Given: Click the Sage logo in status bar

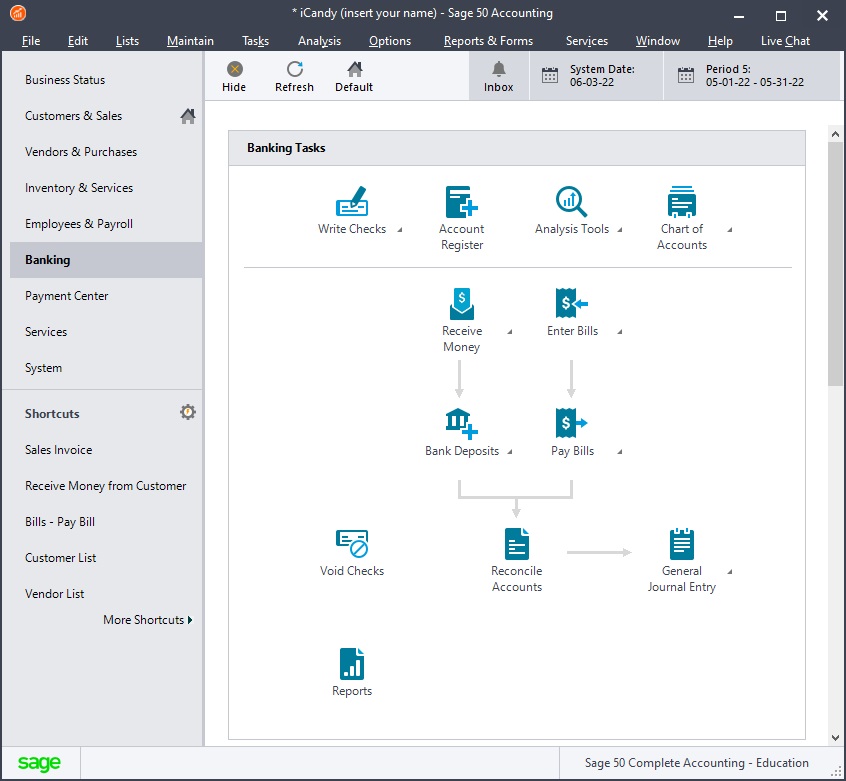Looking at the screenshot, I should pyautogui.click(x=39, y=763).
